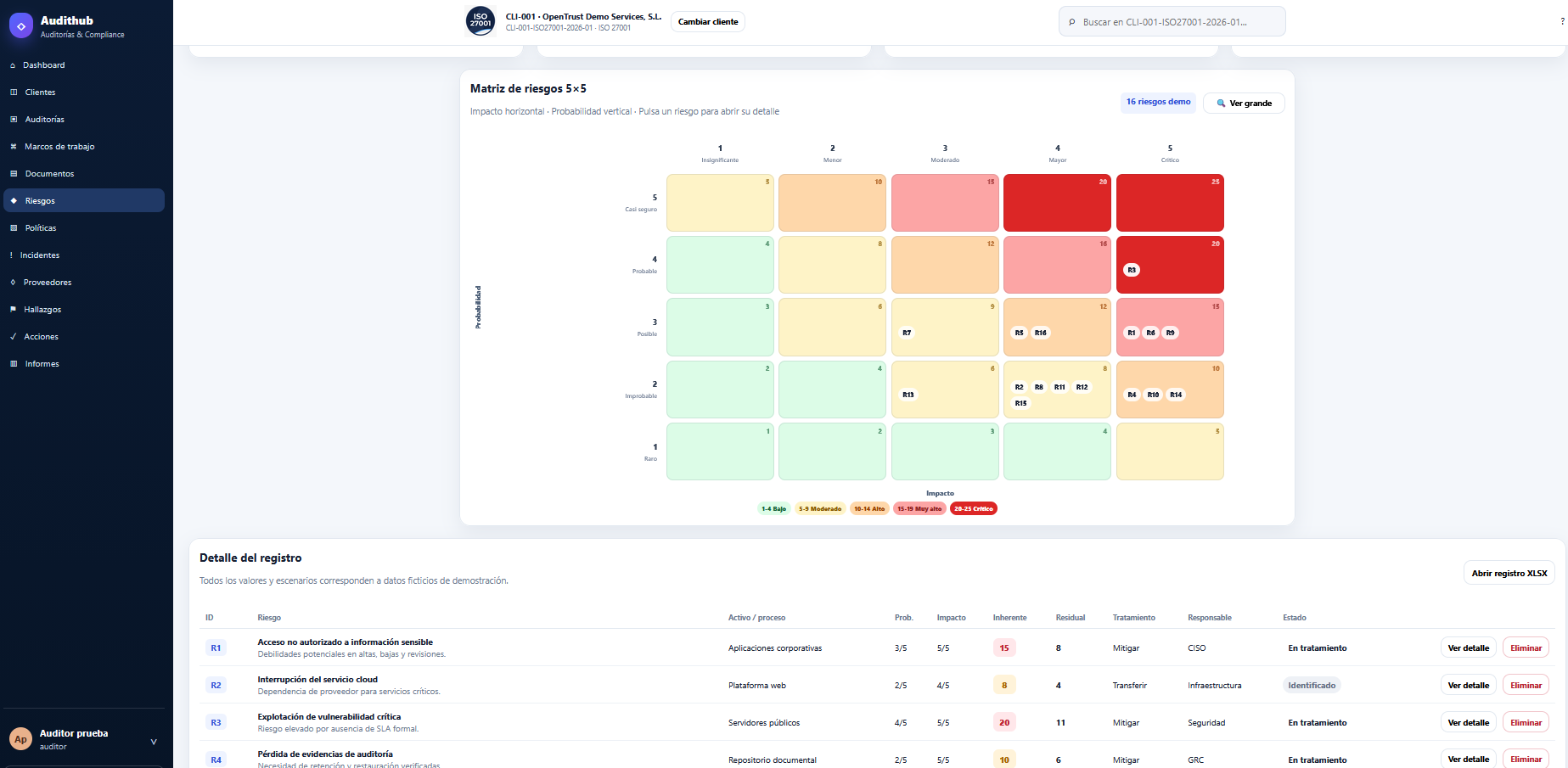
Task: Click the R2 ID badge in table
Action: point(216,686)
